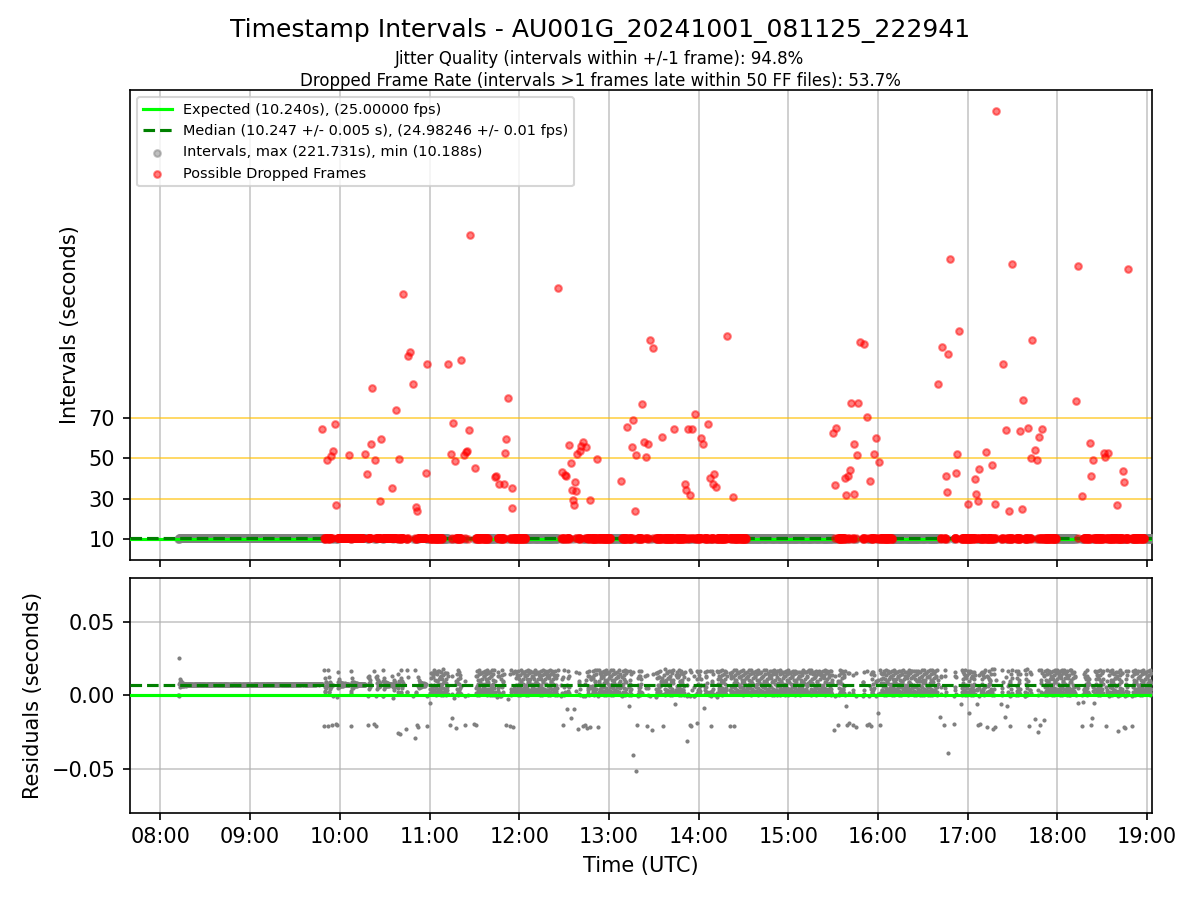Click the 13:00 time tick label
The height and width of the screenshot is (900, 1200).
coord(609,833)
